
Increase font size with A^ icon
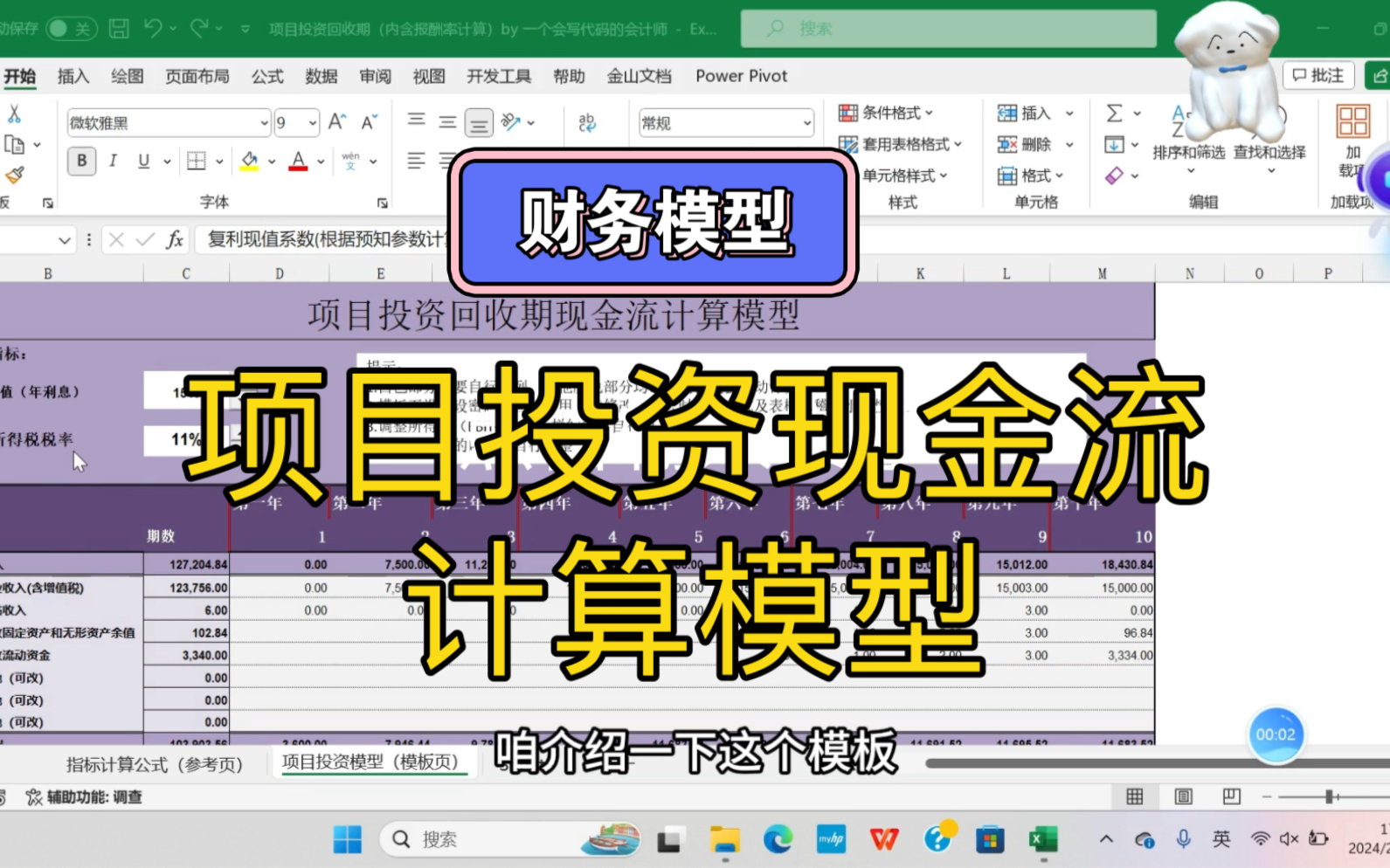pos(337,122)
